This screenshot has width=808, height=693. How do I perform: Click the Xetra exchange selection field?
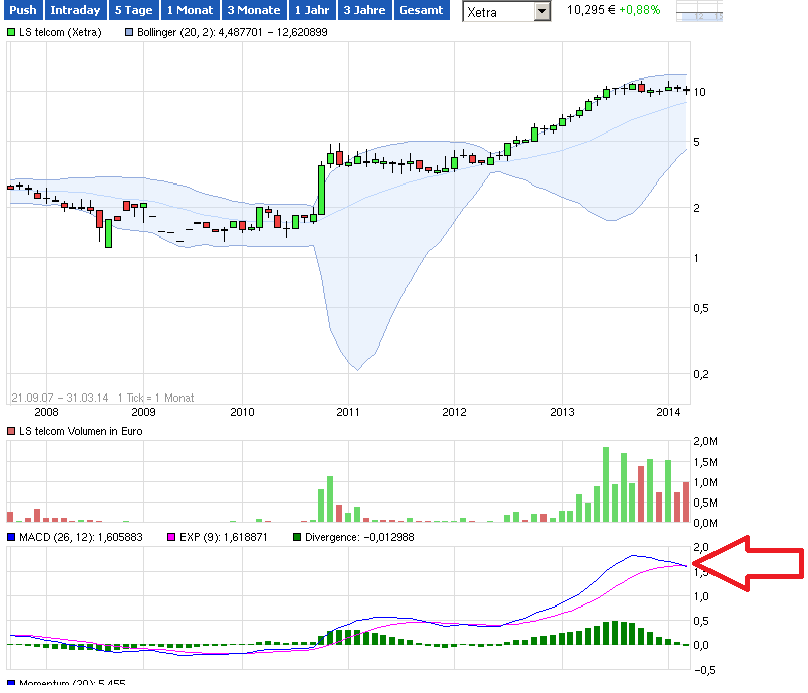click(498, 12)
